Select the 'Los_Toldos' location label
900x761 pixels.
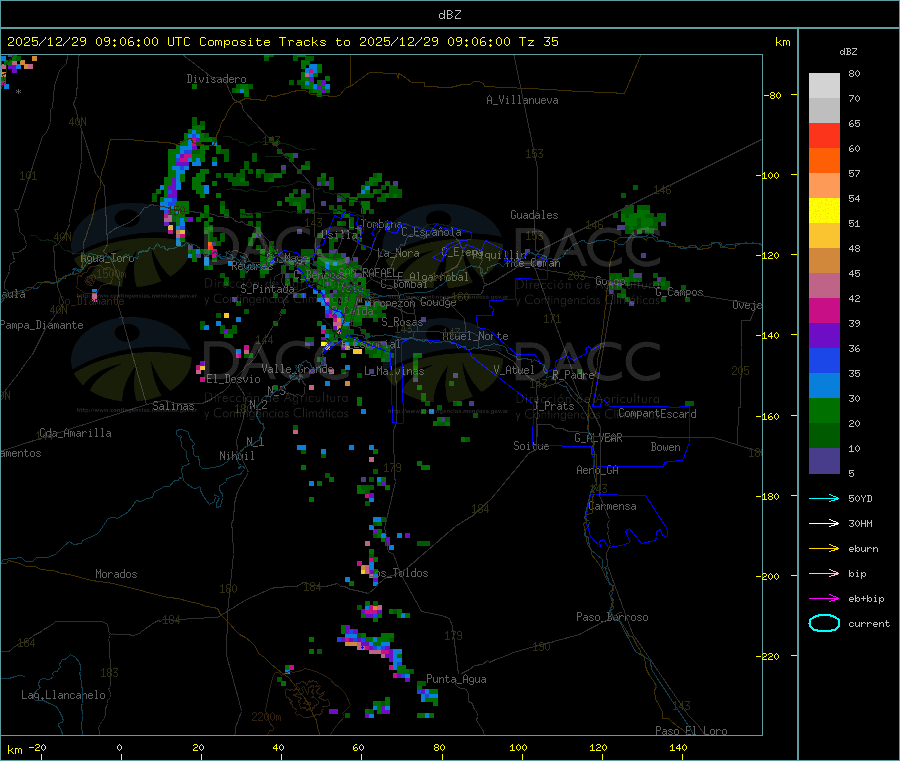[x=398, y=573]
